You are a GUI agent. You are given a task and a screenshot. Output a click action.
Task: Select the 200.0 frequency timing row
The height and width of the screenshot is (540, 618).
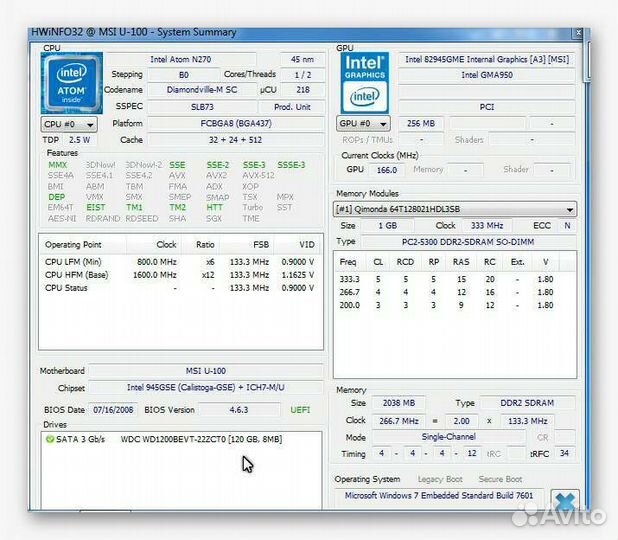tap(455, 305)
